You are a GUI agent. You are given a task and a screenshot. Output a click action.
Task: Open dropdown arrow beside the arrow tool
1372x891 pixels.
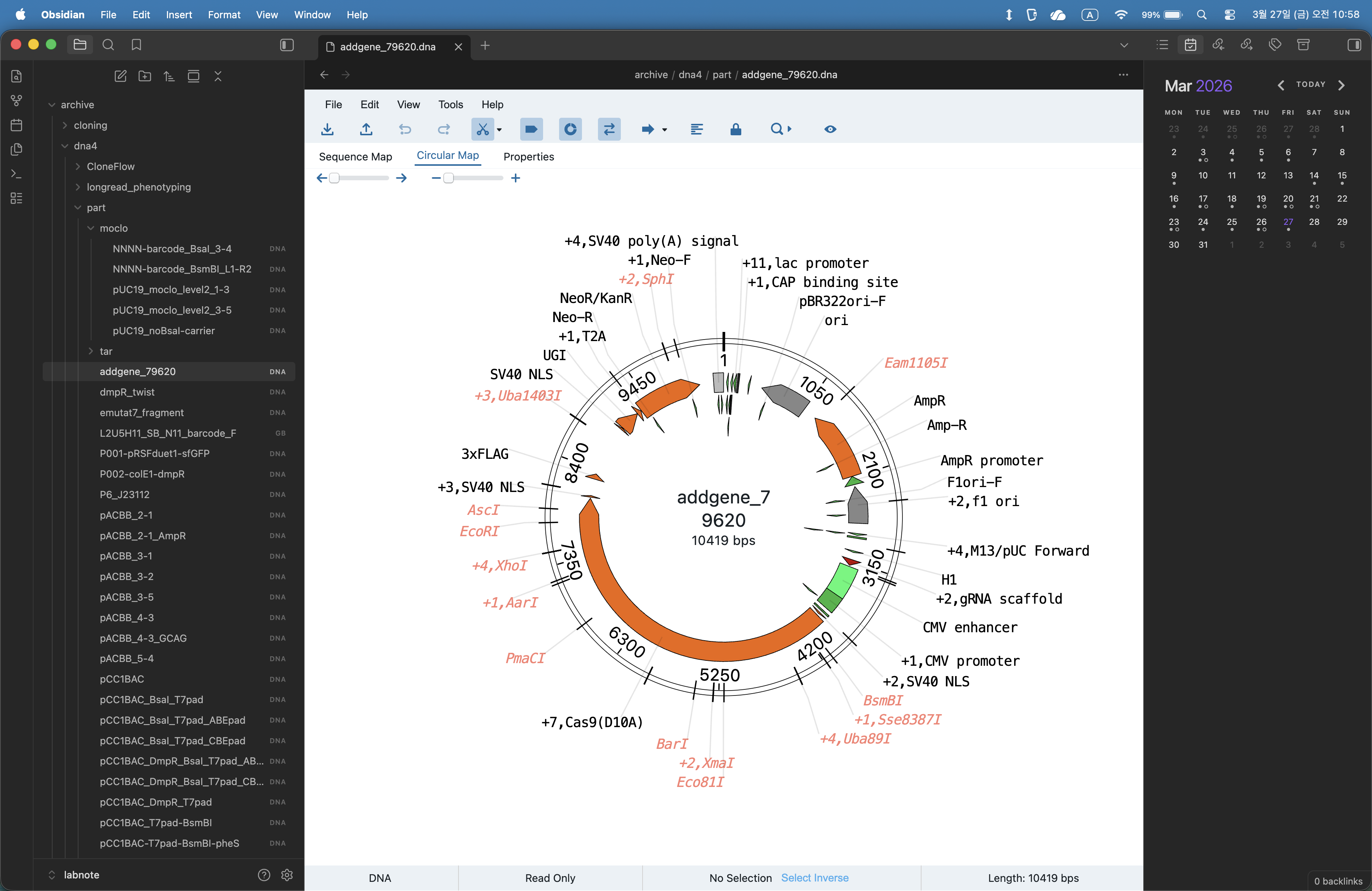665,130
